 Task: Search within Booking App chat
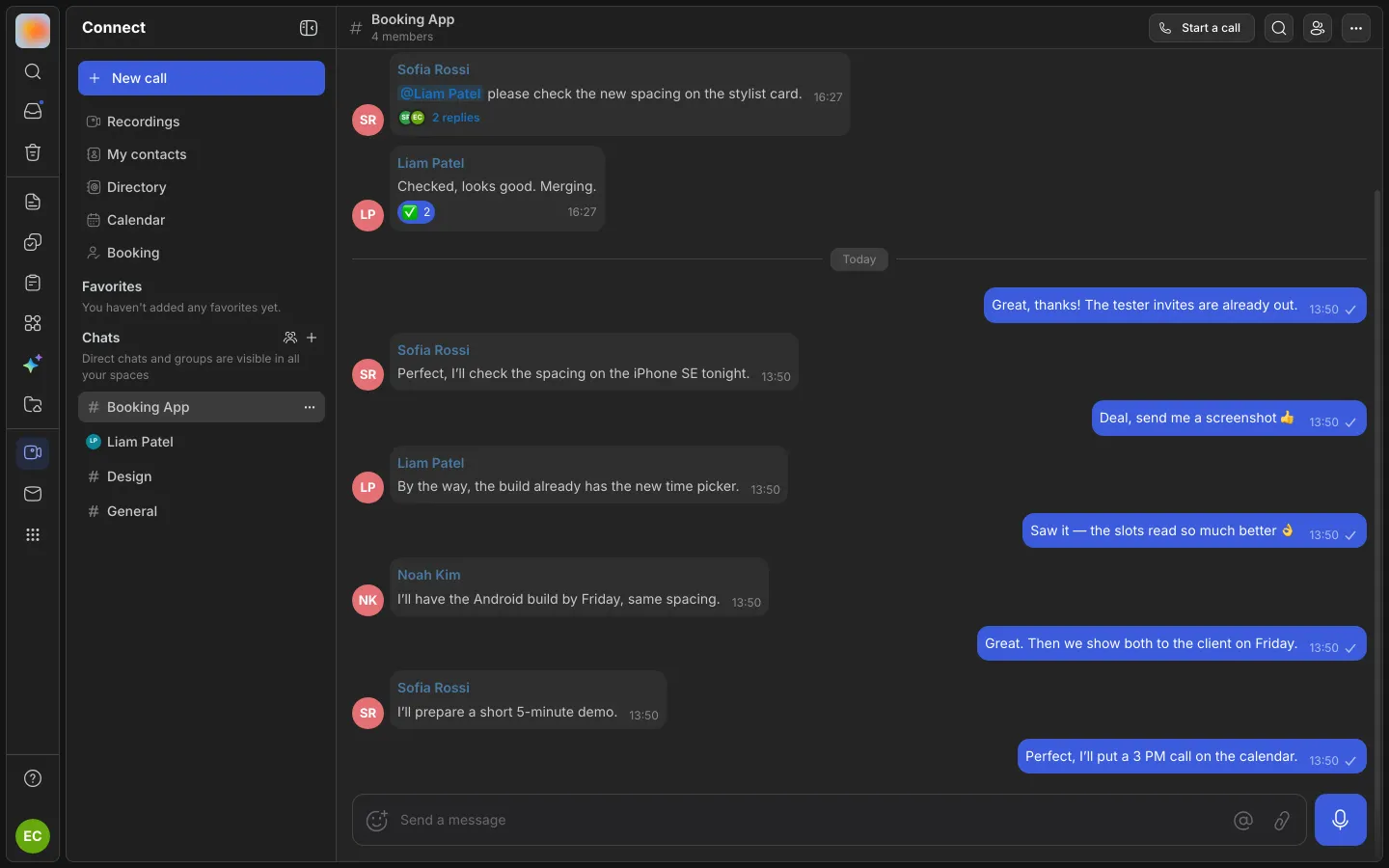tap(1279, 28)
